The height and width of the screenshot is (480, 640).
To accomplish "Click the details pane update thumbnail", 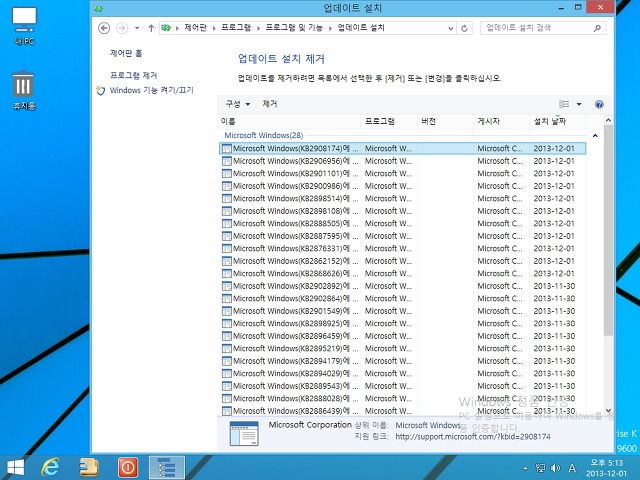I will pos(244,433).
